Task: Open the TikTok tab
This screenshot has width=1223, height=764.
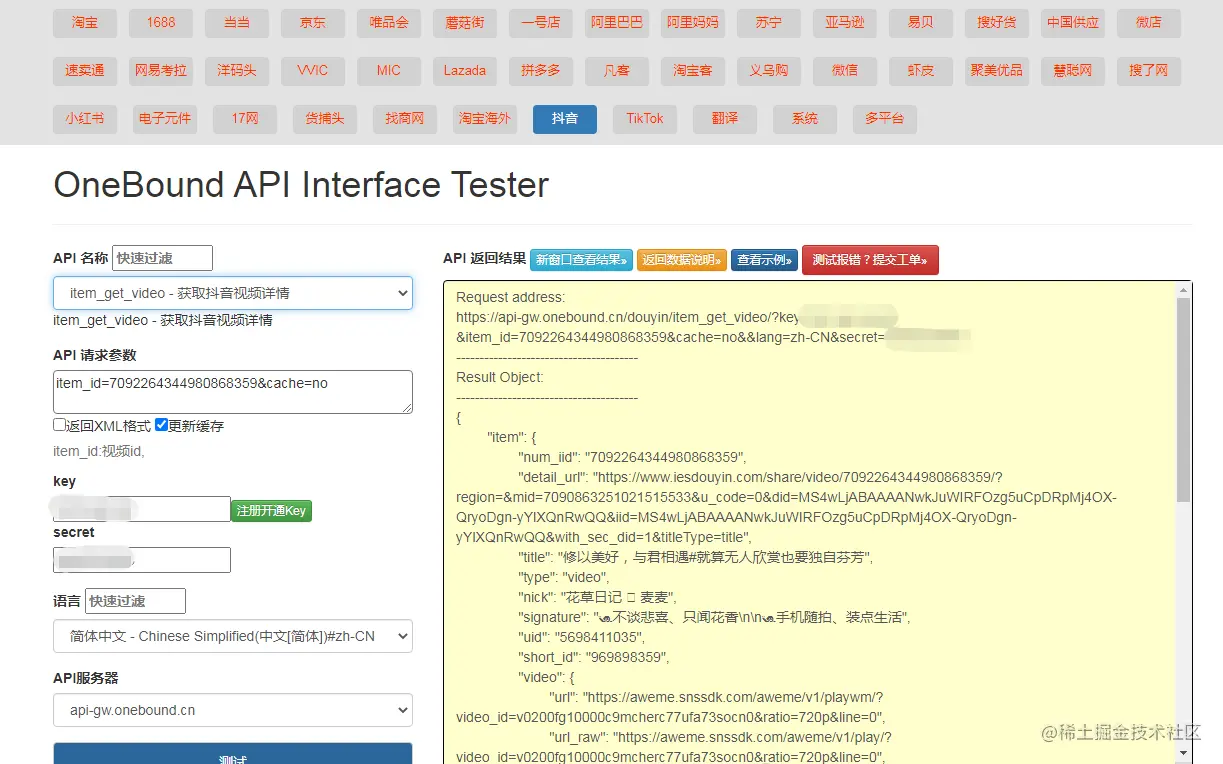Action: (x=645, y=119)
